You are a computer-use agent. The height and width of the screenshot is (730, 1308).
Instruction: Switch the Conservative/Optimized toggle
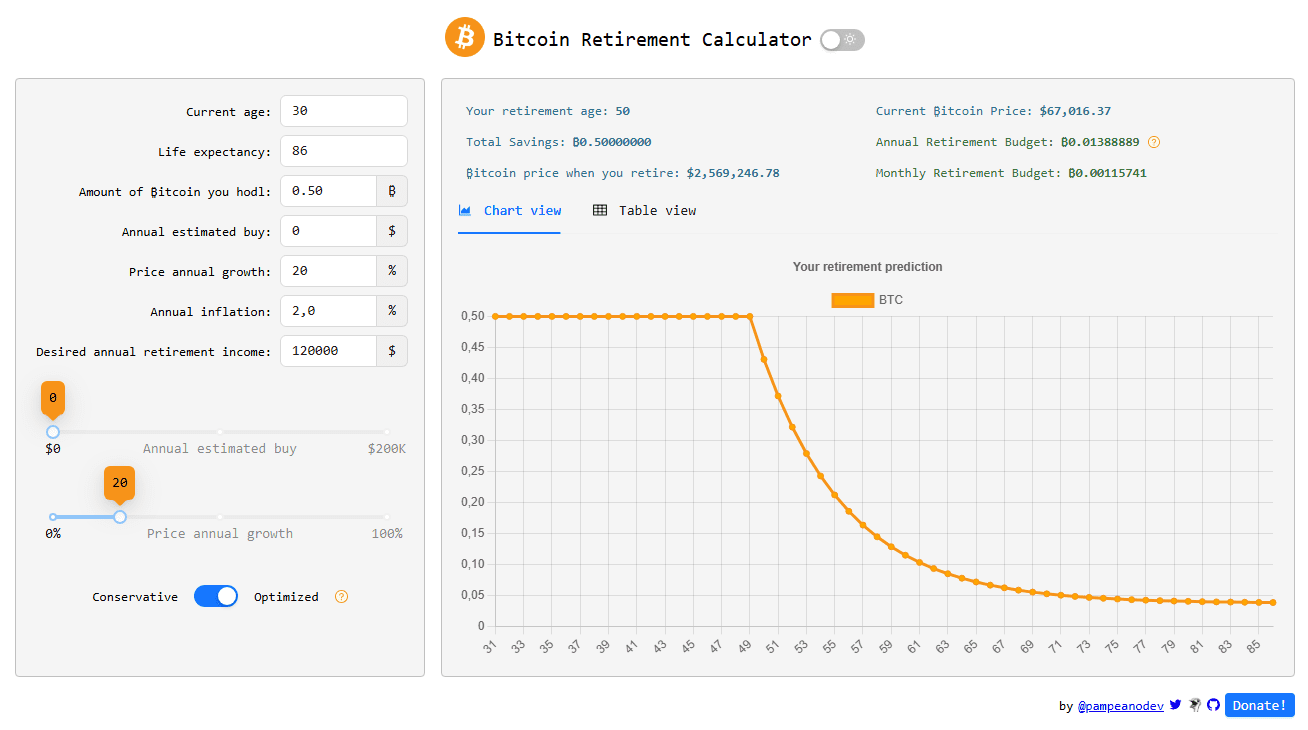click(x=216, y=596)
